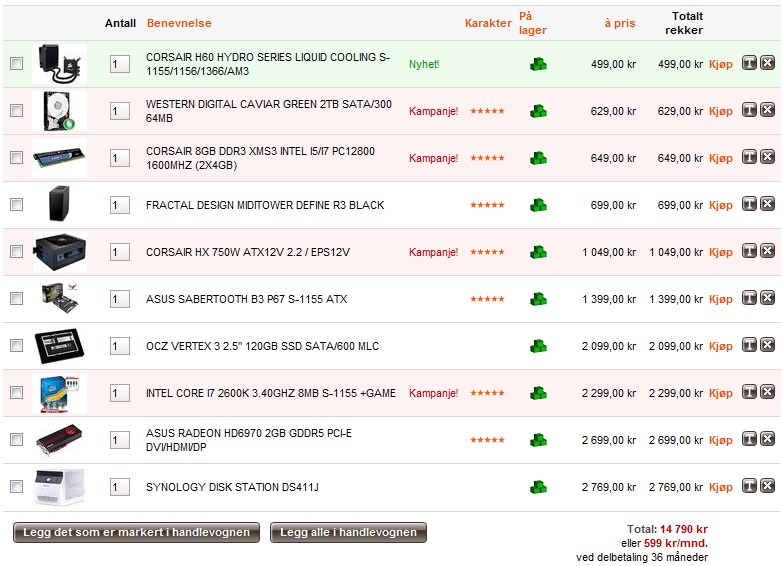The width and height of the screenshot is (782, 566).
Task: Click T icon for Intel Core i7 row
Action: pos(749,392)
